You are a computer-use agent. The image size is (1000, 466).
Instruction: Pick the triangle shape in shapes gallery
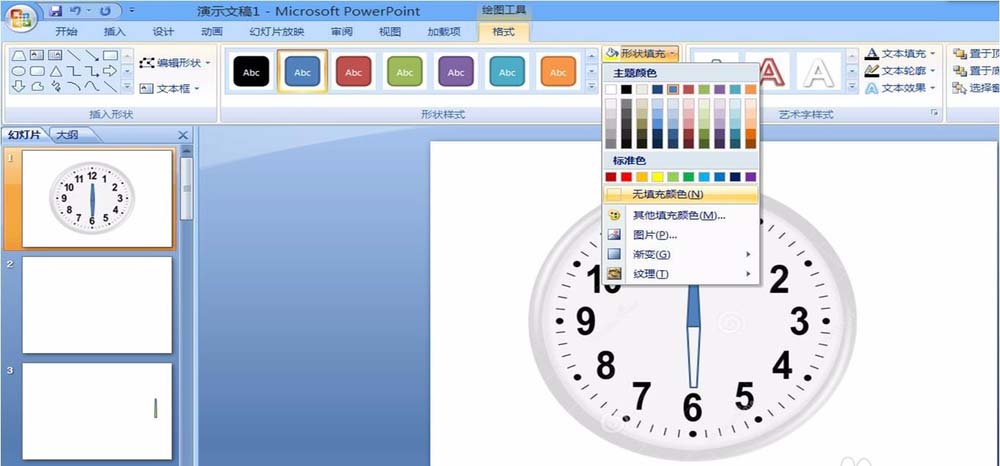click(x=56, y=71)
